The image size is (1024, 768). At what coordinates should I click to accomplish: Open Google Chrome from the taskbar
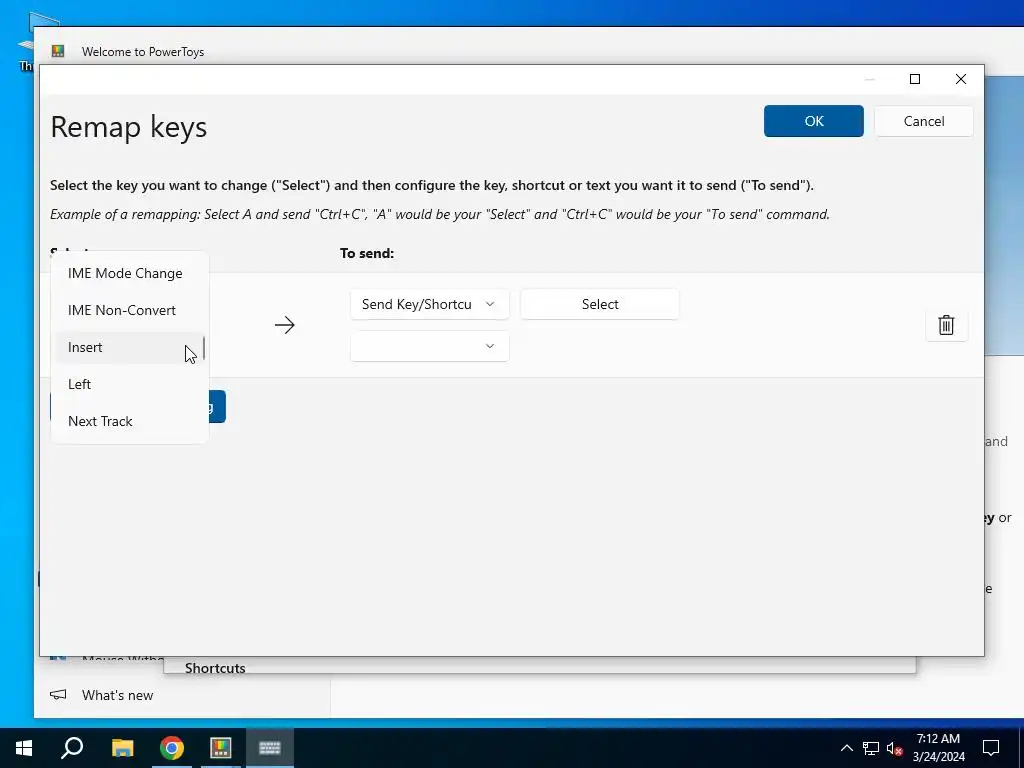[172, 748]
